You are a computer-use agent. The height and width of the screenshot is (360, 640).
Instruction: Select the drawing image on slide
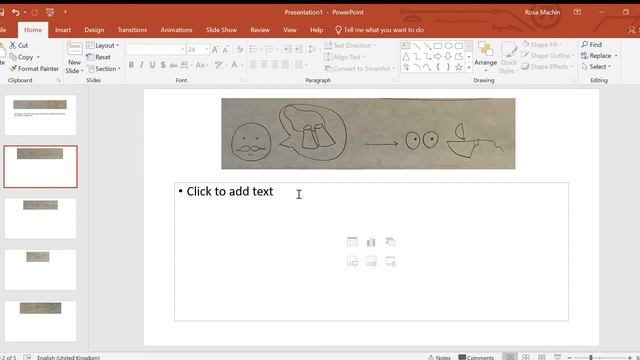tap(368, 133)
